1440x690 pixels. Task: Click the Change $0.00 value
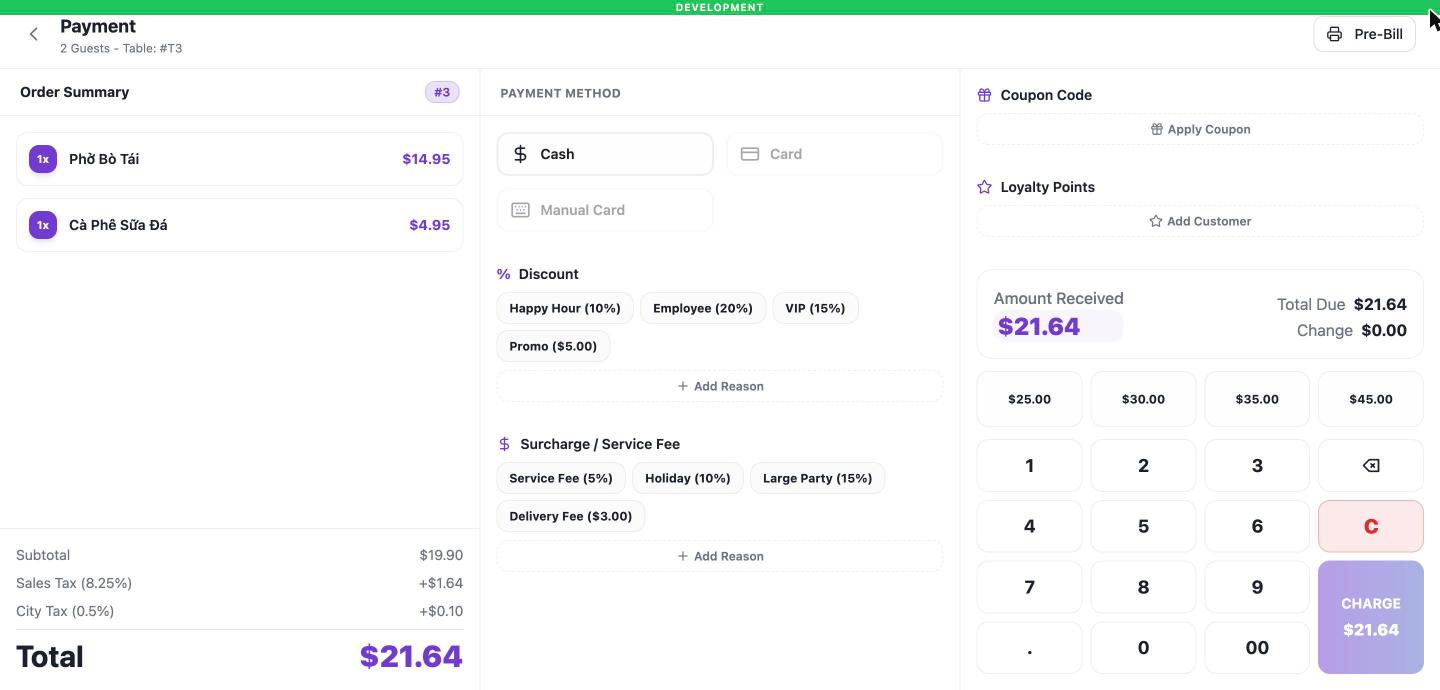pos(1384,330)
